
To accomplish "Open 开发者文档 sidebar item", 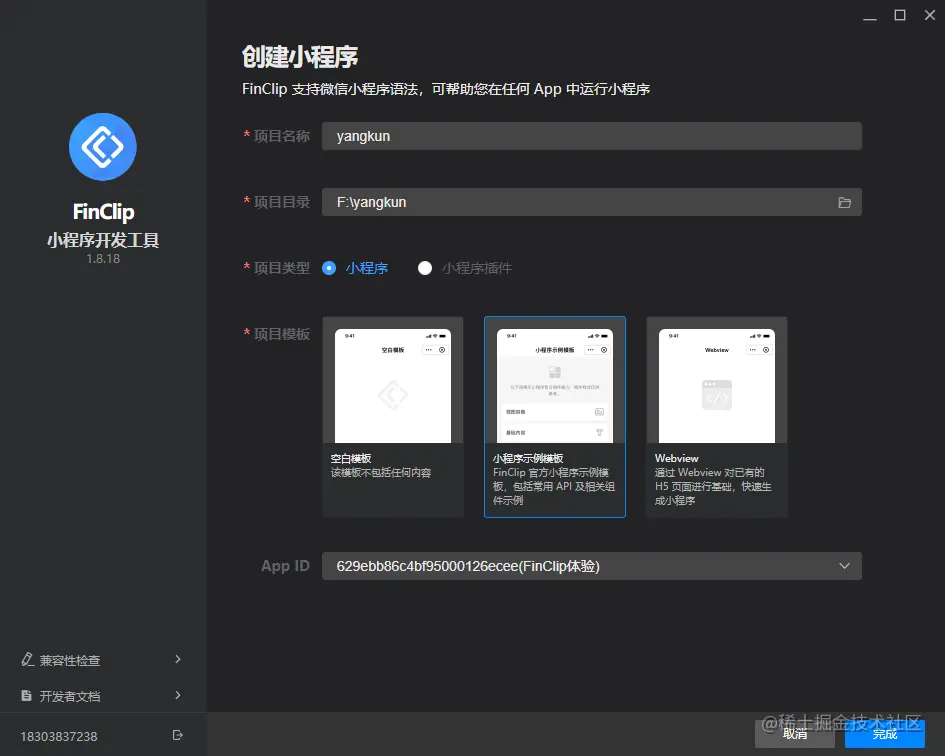I will pos(101,696).
